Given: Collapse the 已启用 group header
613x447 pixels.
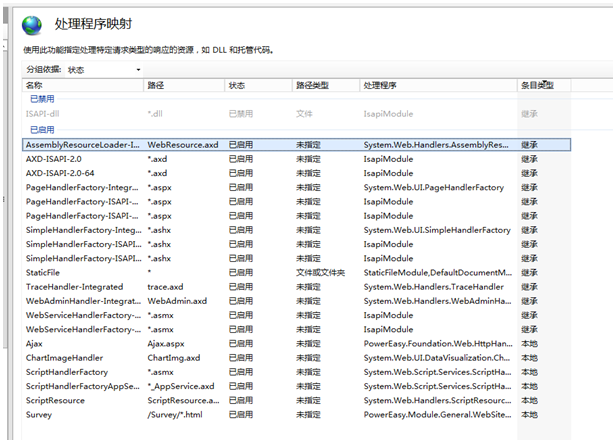Looking at the screenshot, I should click(42, 130).
